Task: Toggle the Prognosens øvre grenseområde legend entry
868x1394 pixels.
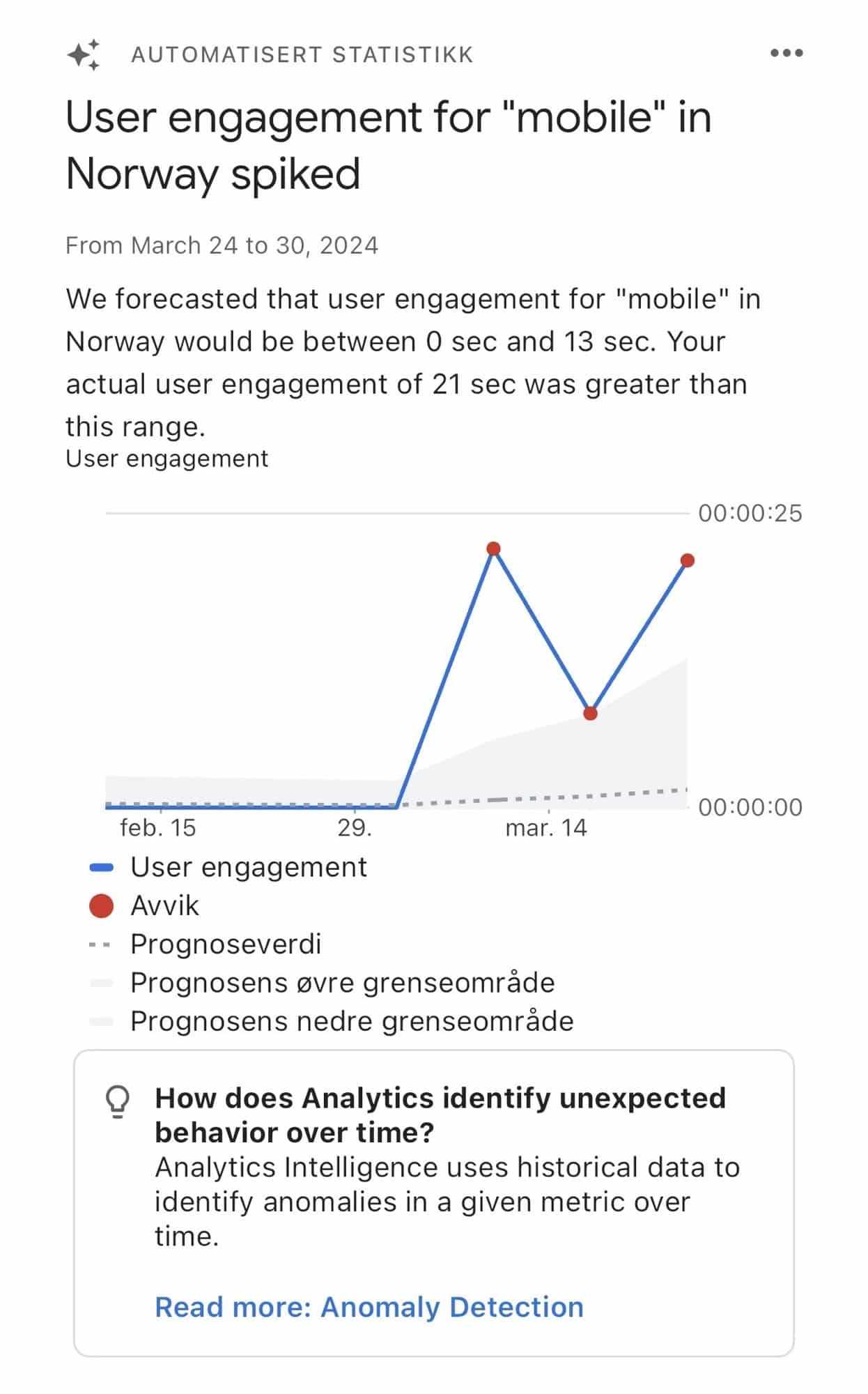Action: [x=342, y=983]
